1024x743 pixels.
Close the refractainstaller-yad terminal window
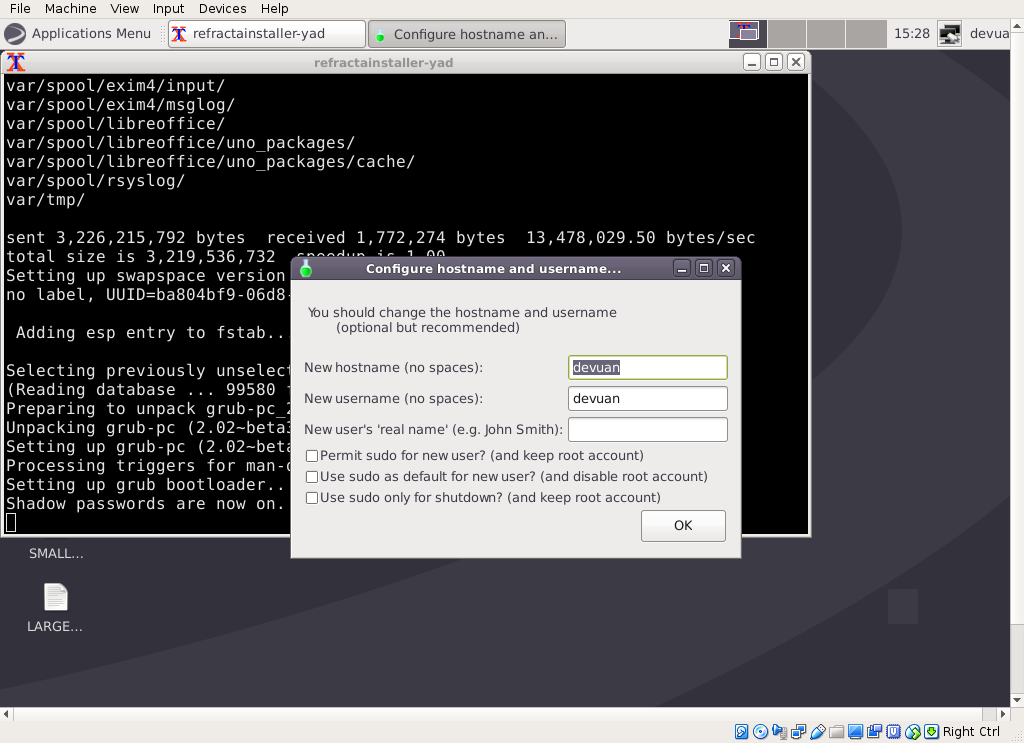tap(795, 63)
